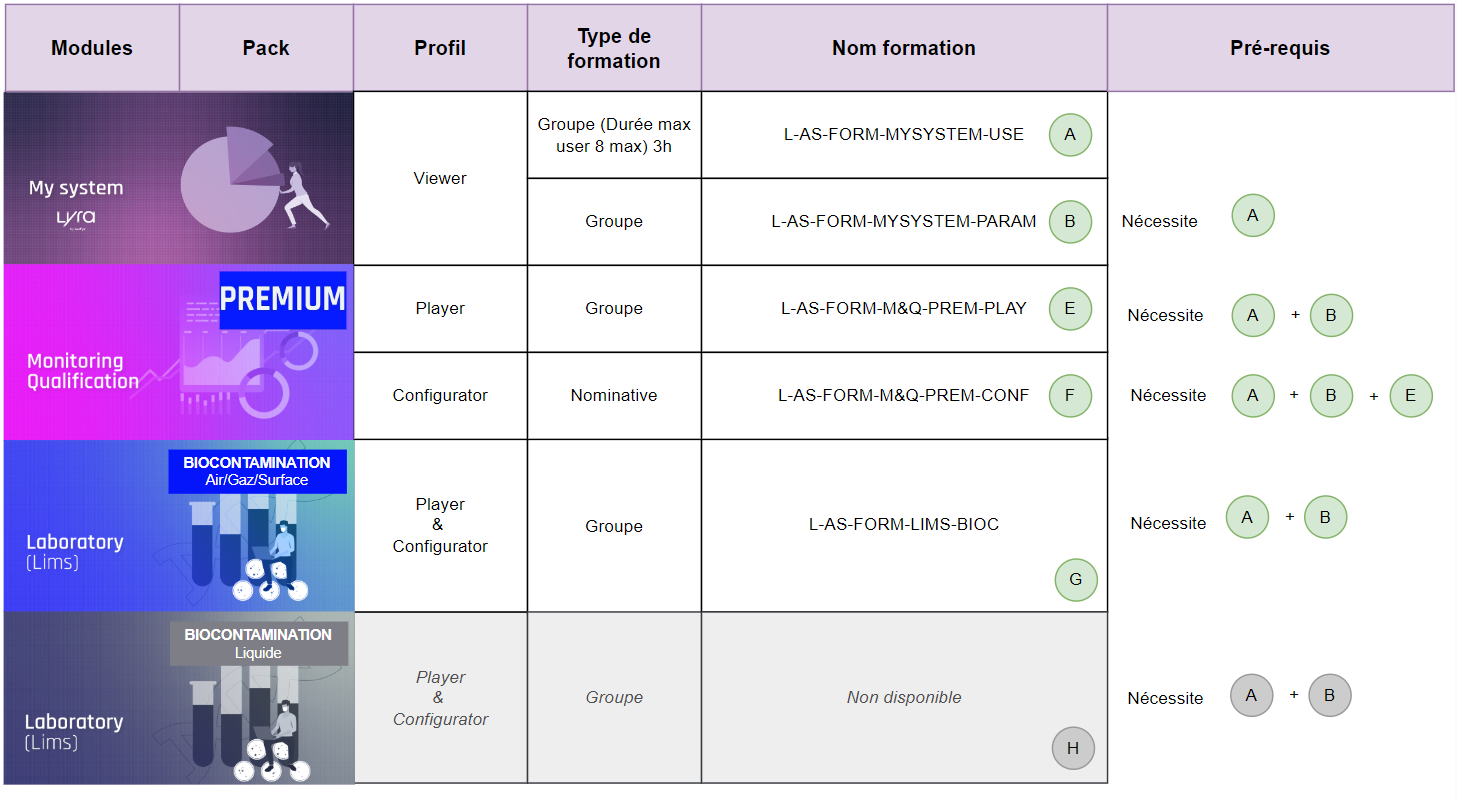Click the E prerequisite badge in Configurator row
1457x799 pixels.
pos(1411,396)
